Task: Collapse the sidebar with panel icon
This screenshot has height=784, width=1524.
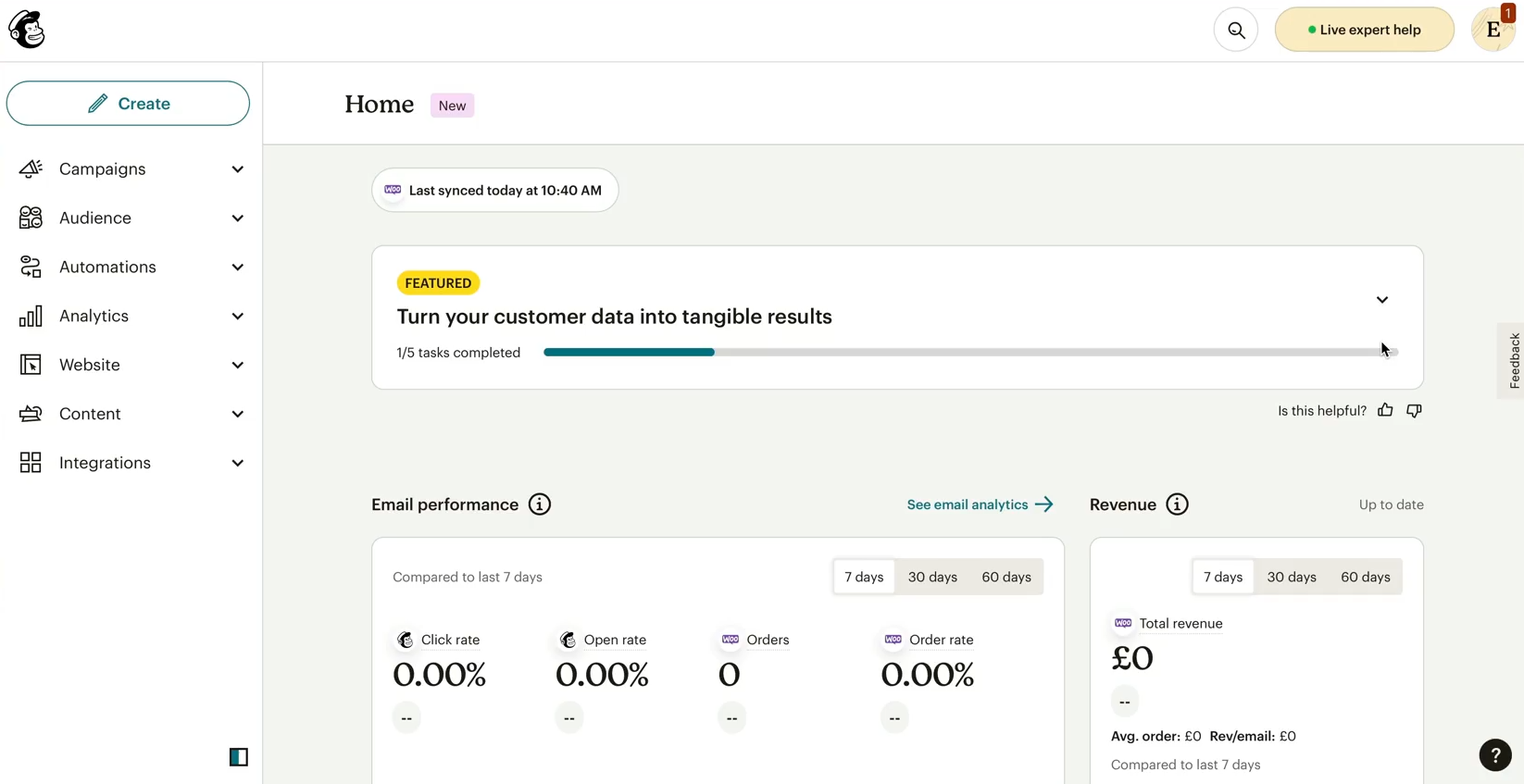Action: [239, 757]
